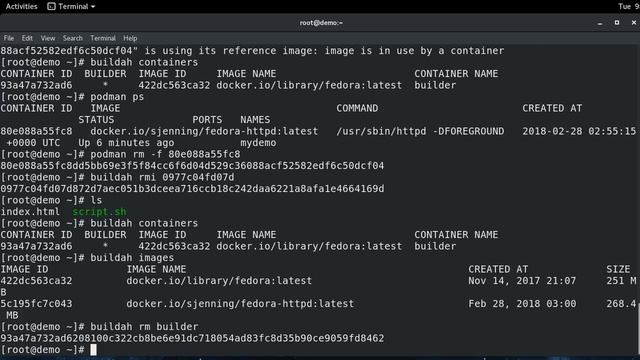Screen dimensions: 640x360
Task: Click the 'PORTS' column header
Action: point(207,120)
